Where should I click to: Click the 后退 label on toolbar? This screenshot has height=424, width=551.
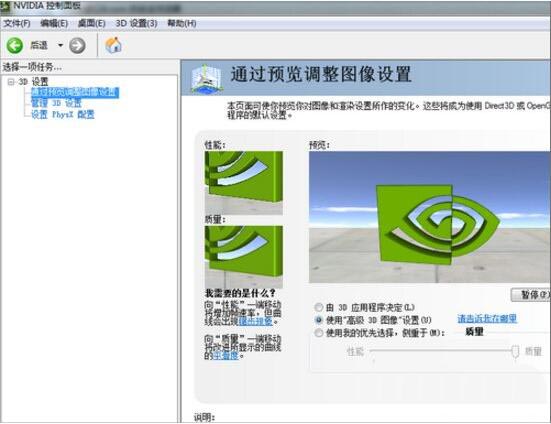39,45
